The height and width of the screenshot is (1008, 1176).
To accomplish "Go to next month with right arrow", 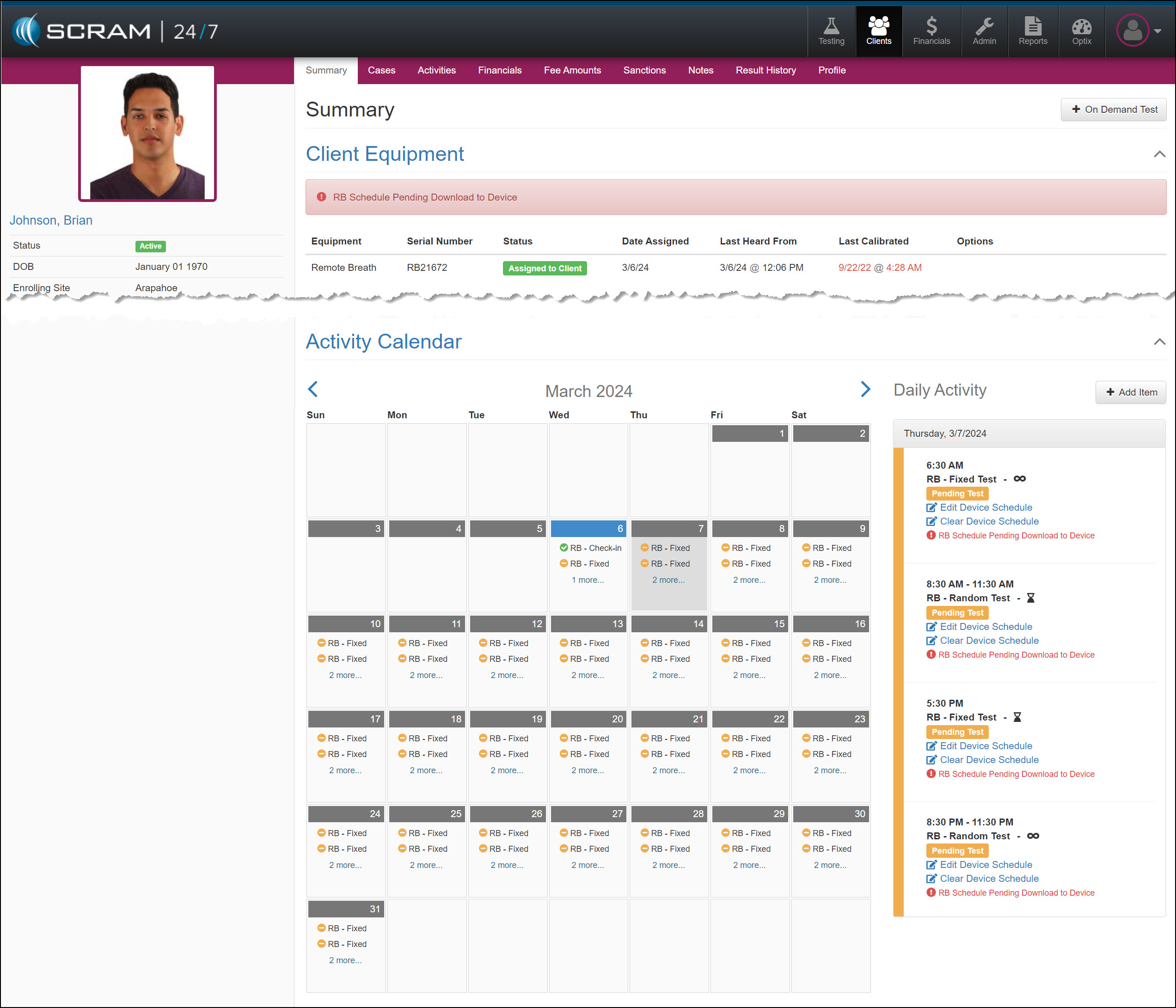I will click(x=865, y=389).
